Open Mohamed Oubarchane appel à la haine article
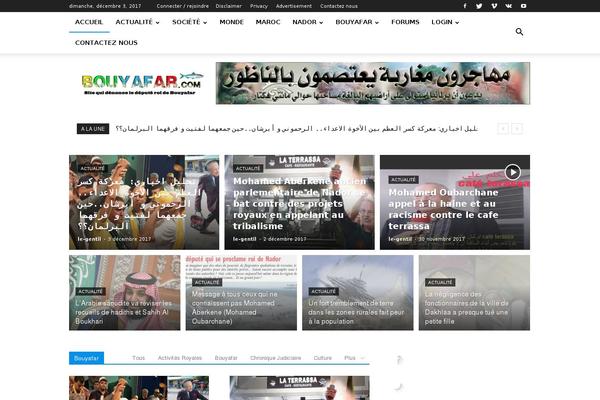 443,209
